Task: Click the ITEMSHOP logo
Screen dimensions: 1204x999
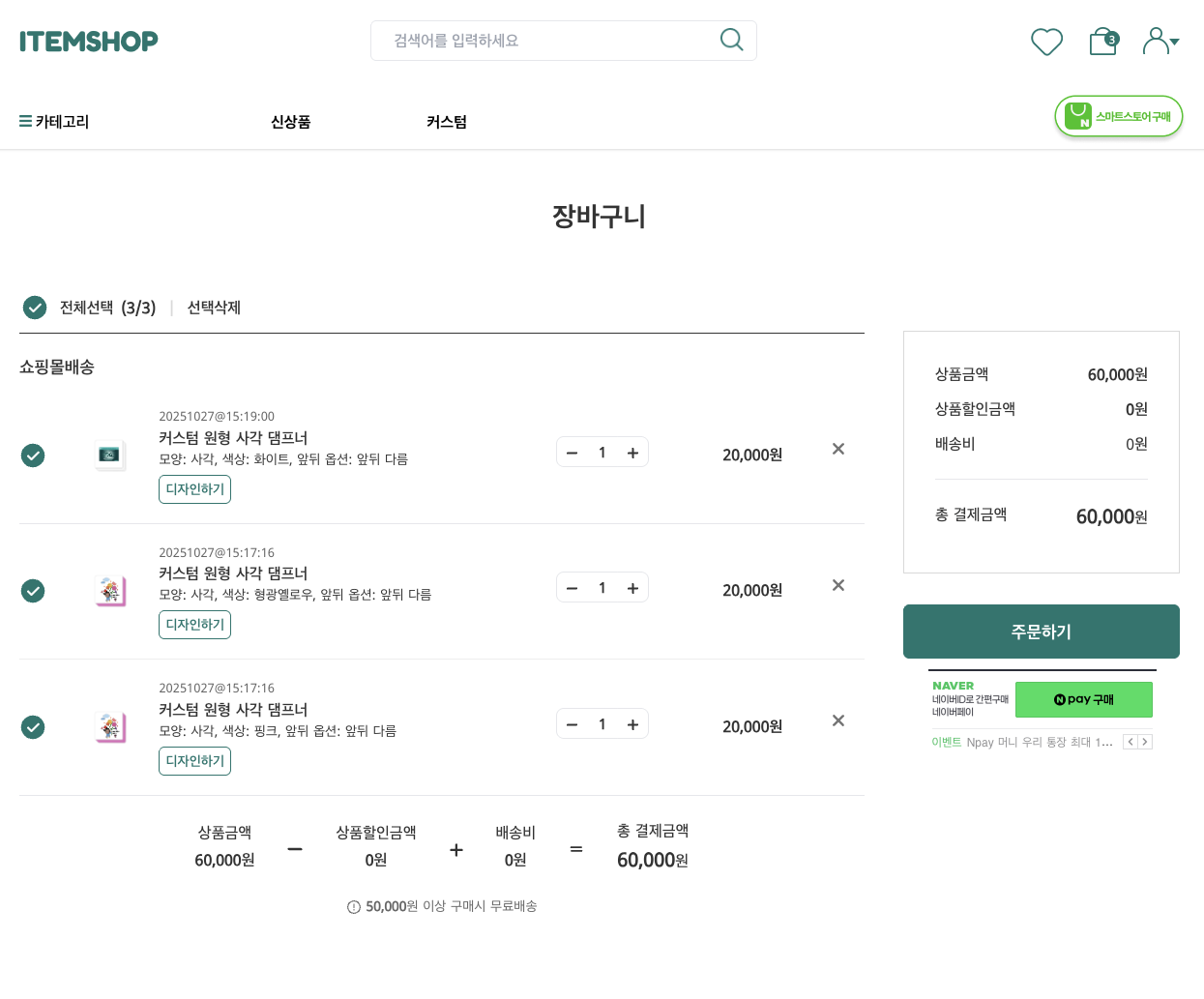Action: [x=89, y=42]
